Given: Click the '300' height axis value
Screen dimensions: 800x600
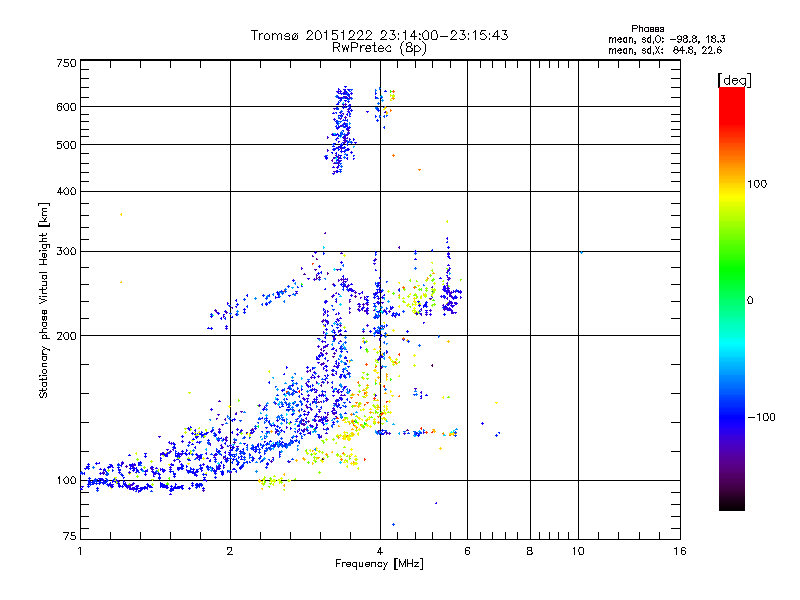Looking at the screenshot, I should pyautogui.click(x=66, y=251).
